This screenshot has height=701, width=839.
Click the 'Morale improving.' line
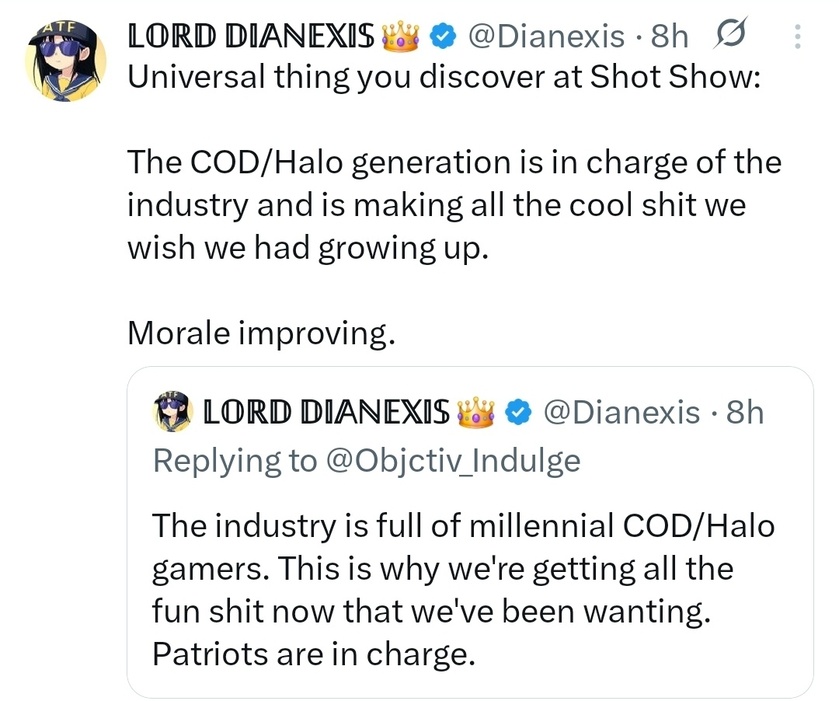(x=261, y=334)
